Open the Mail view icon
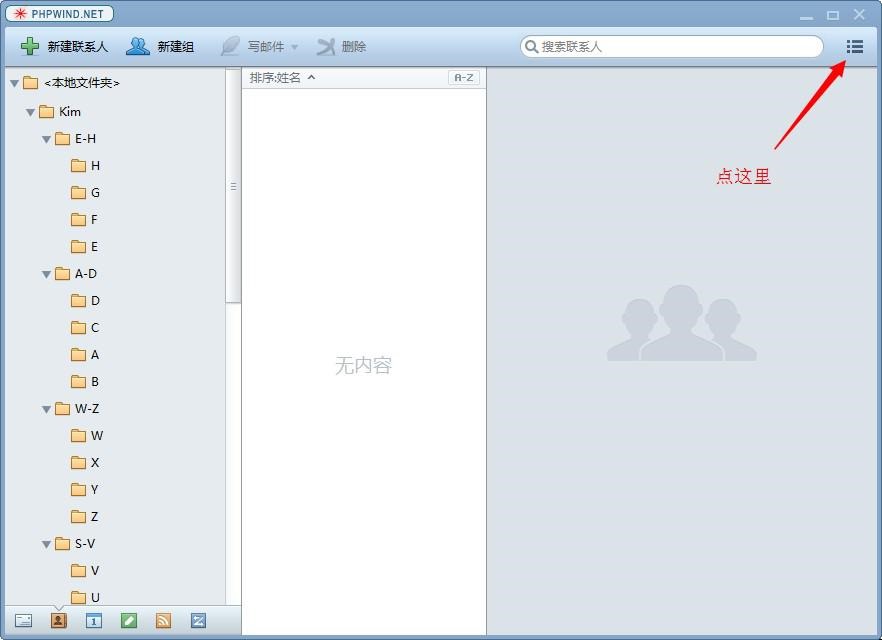This screenshot has height=640, width=882. pyautogui.click(x=23, y=620)
